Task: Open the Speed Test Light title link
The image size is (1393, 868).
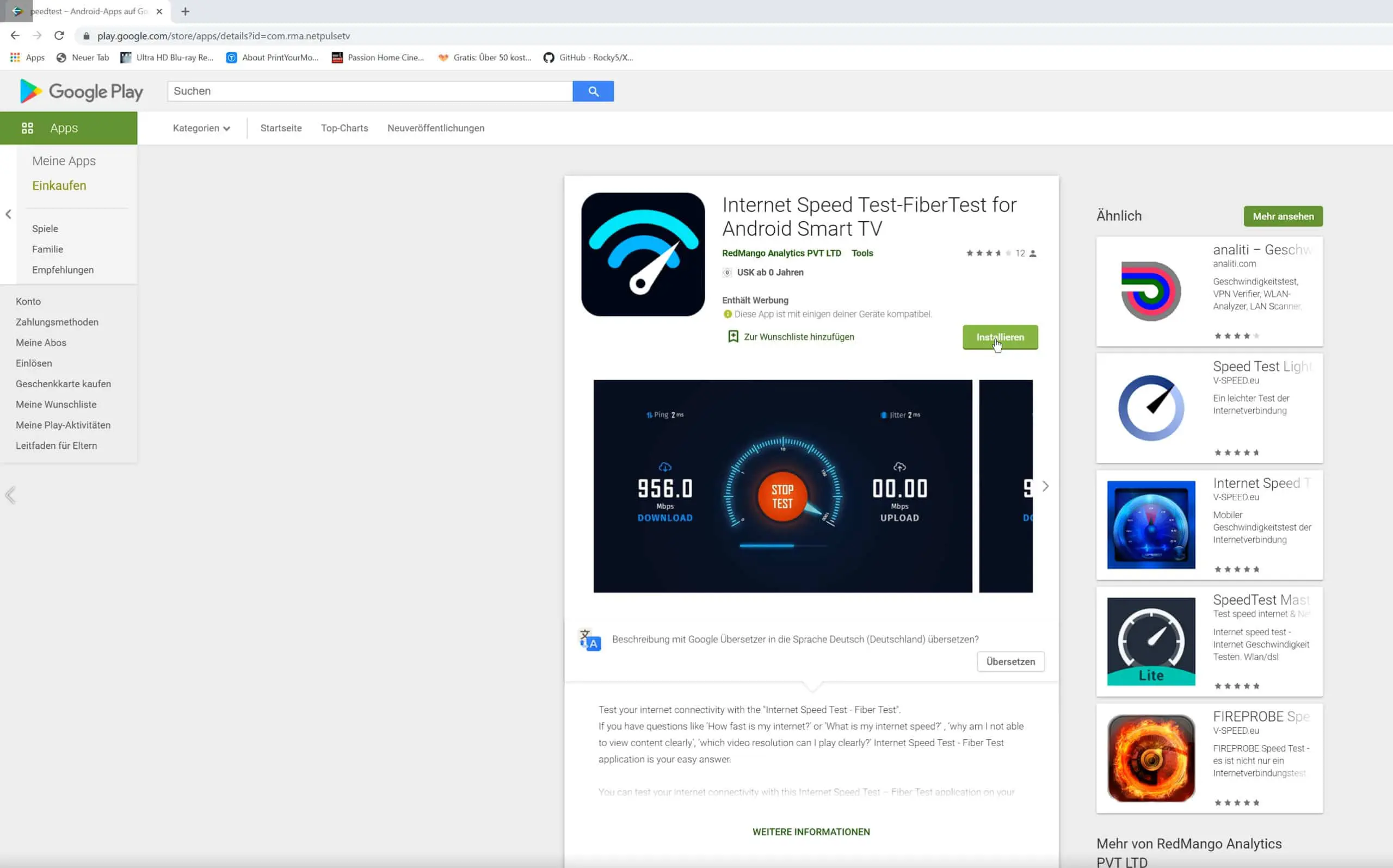Action: (1262, 366)
